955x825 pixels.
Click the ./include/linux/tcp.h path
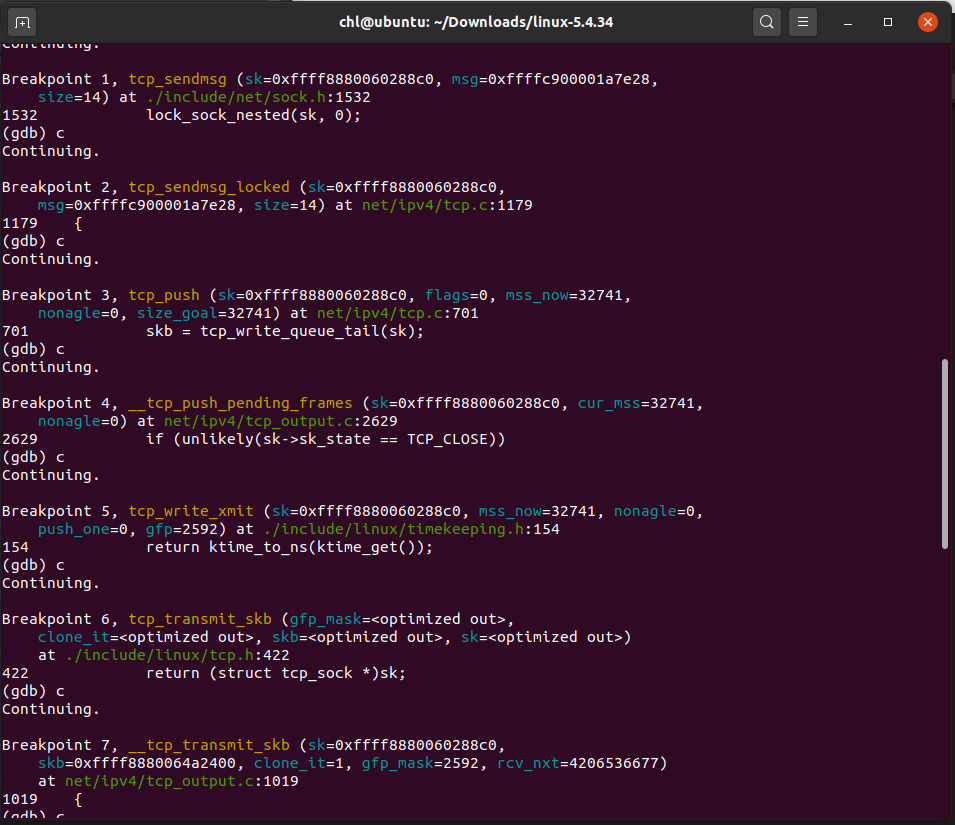tap(160, 655)
